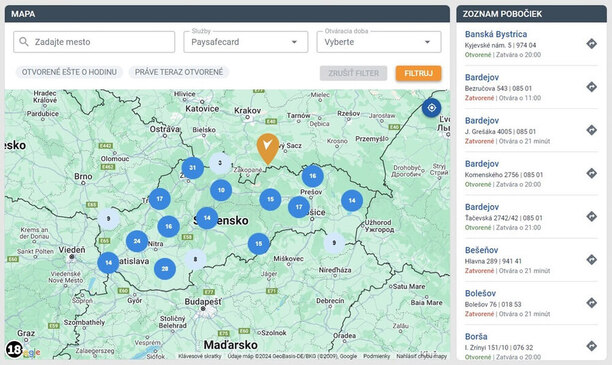Viewport: 612px width, 365px height.
Task: Click the 'MAPA' panel header
Action: [x=227, y=14]
